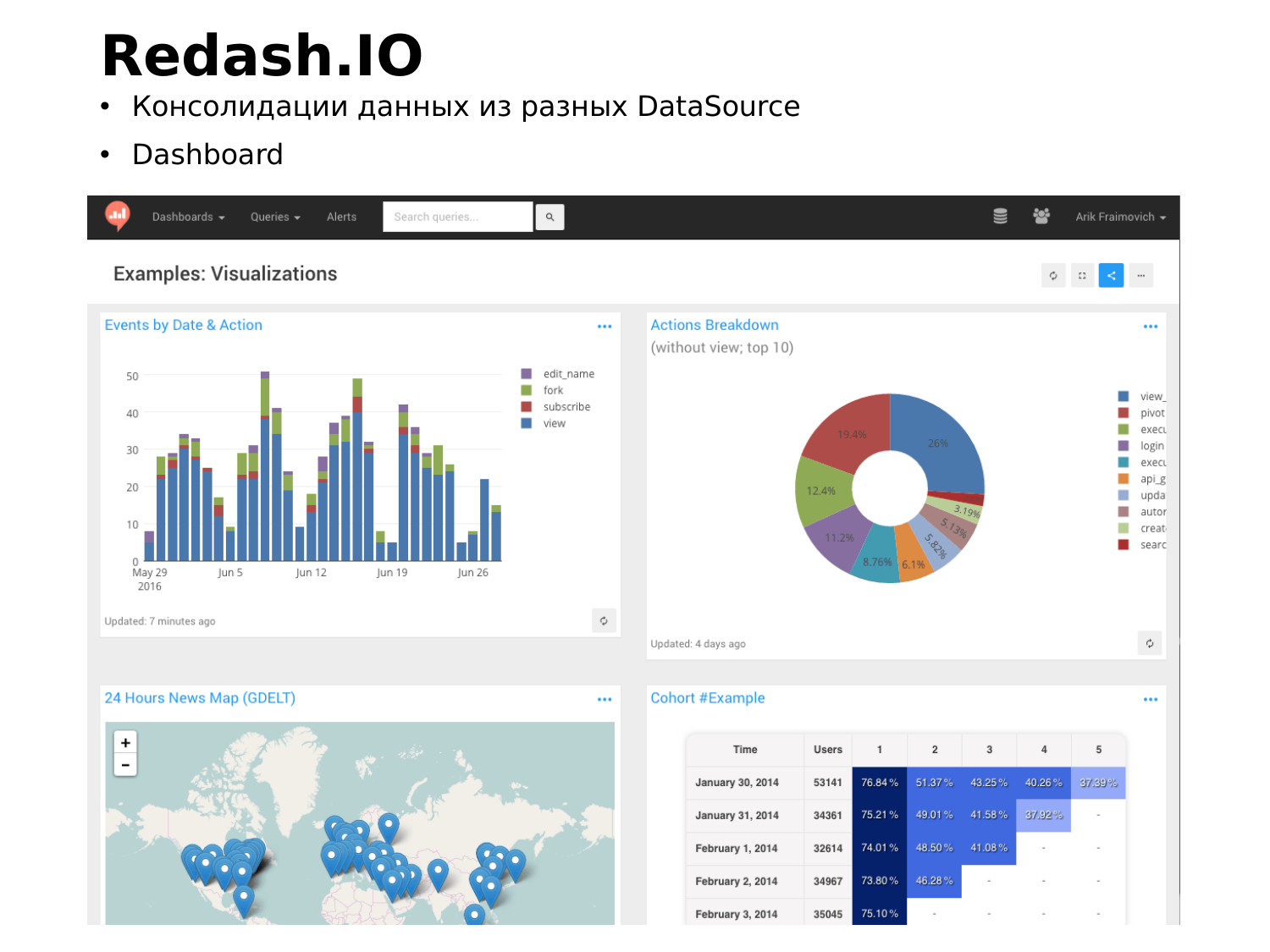The image size is (1270, 952).
Task: Open News Map widget options menu
Action: [605, 700]
